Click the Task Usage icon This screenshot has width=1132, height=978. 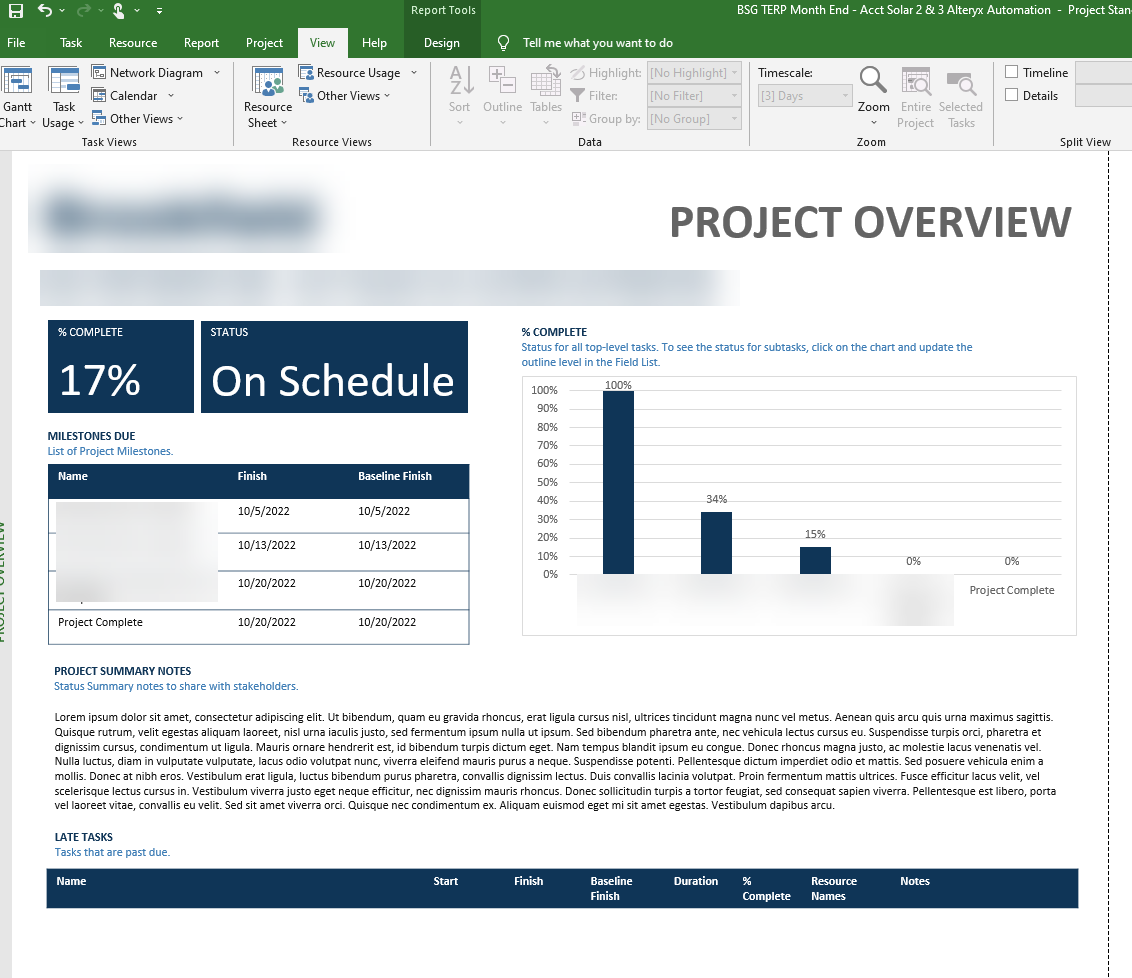coord(64,80)
